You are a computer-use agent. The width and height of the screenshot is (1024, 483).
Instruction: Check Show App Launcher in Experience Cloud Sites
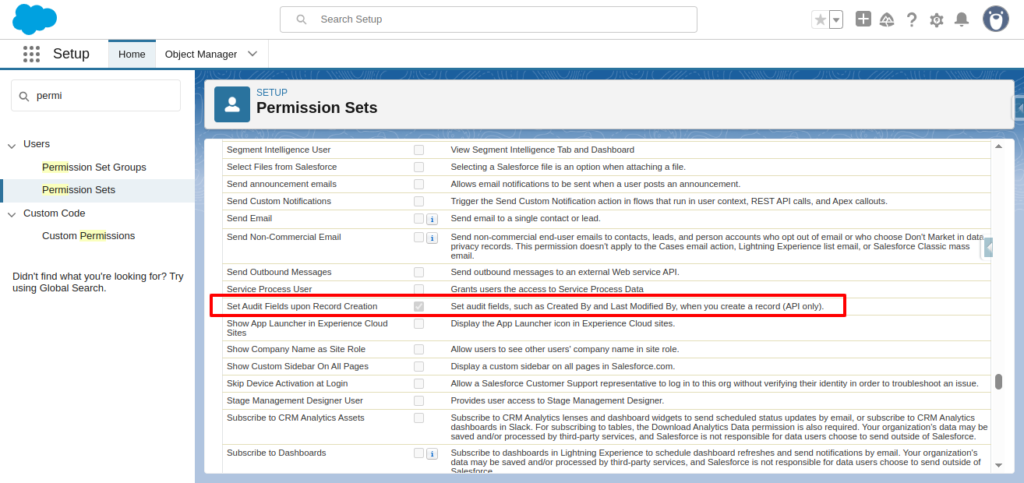419,324
